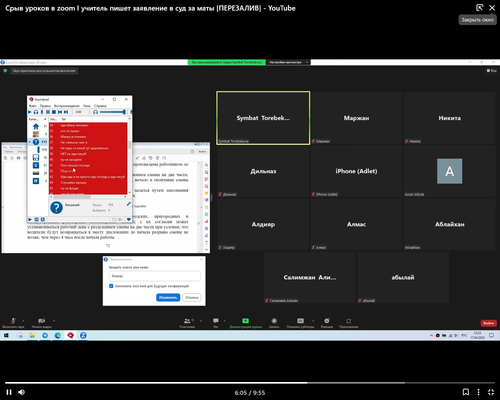Toggle fullscreen in the video player

491,392
